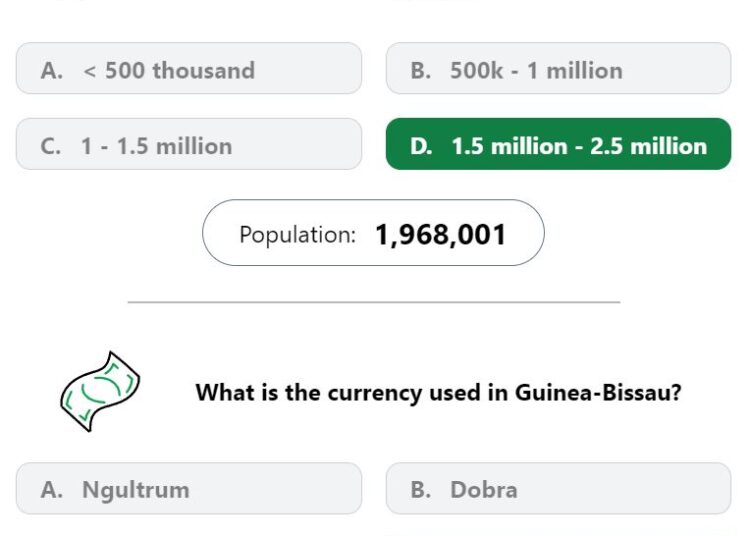Viewport: 750px width, 536px height.
Task: Click highlighted answer D. 1.5 million - 2.5 million
Action: click(558, 144)
